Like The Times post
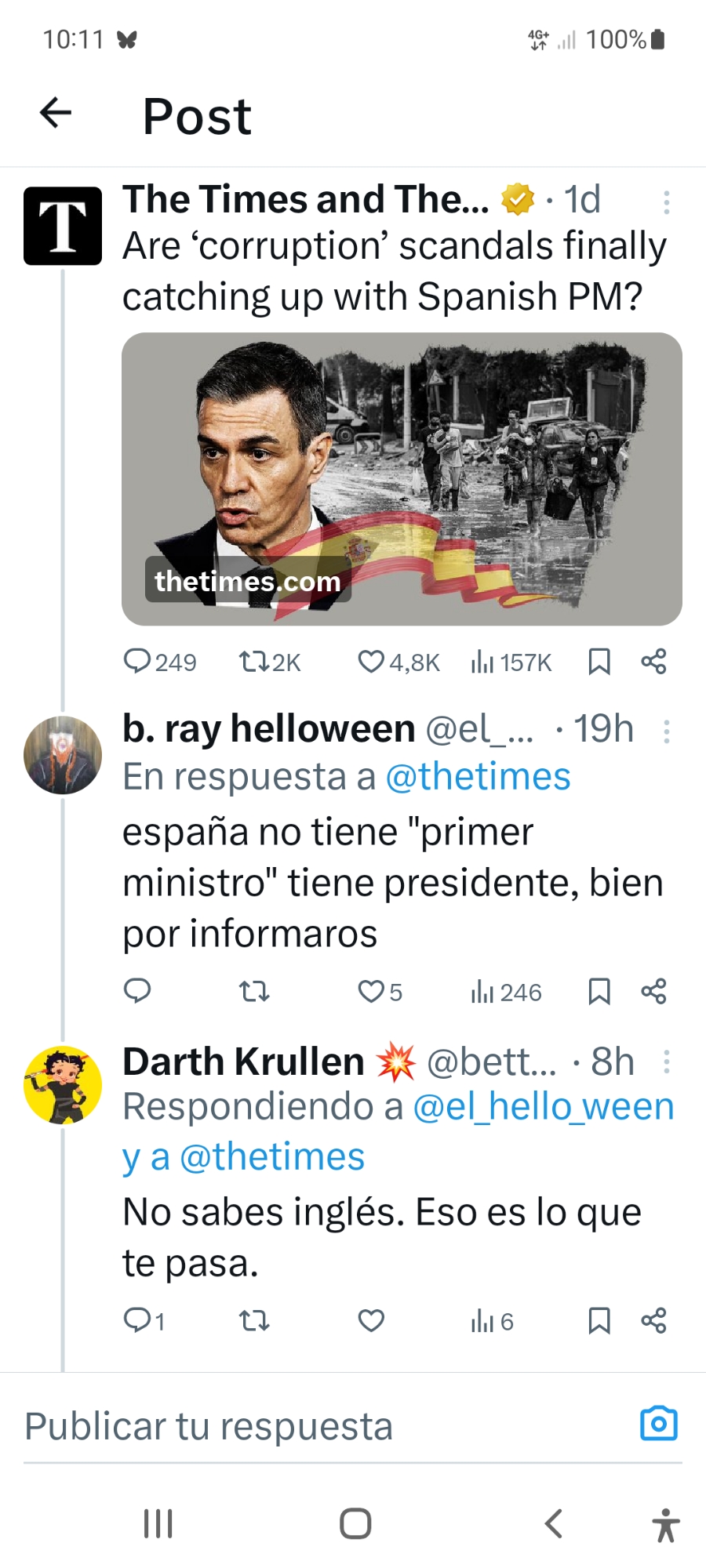The width and height of the screenshot is (706, 1568). coord(371,662)
